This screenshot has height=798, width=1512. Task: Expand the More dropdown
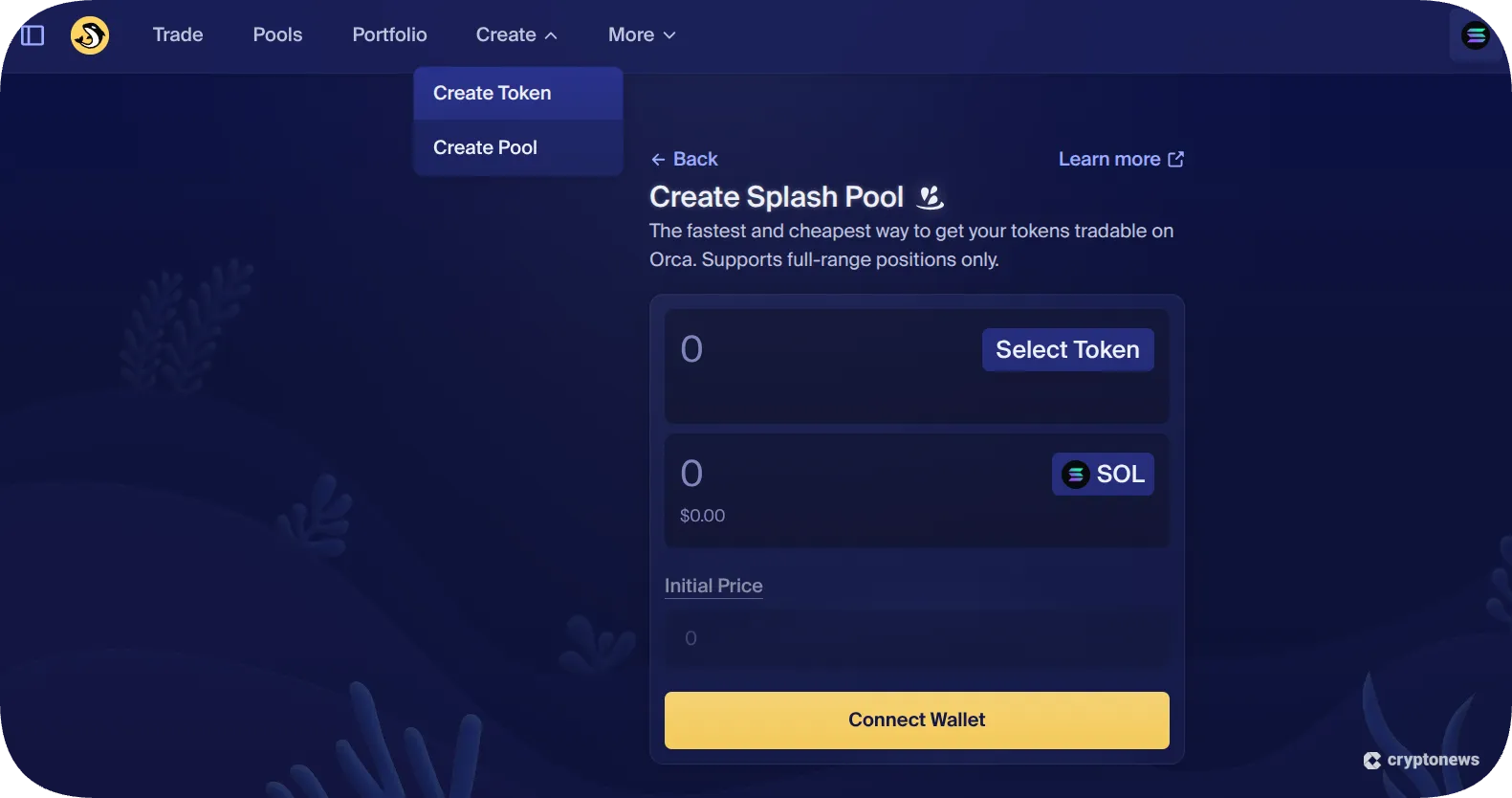pos(641,34)
